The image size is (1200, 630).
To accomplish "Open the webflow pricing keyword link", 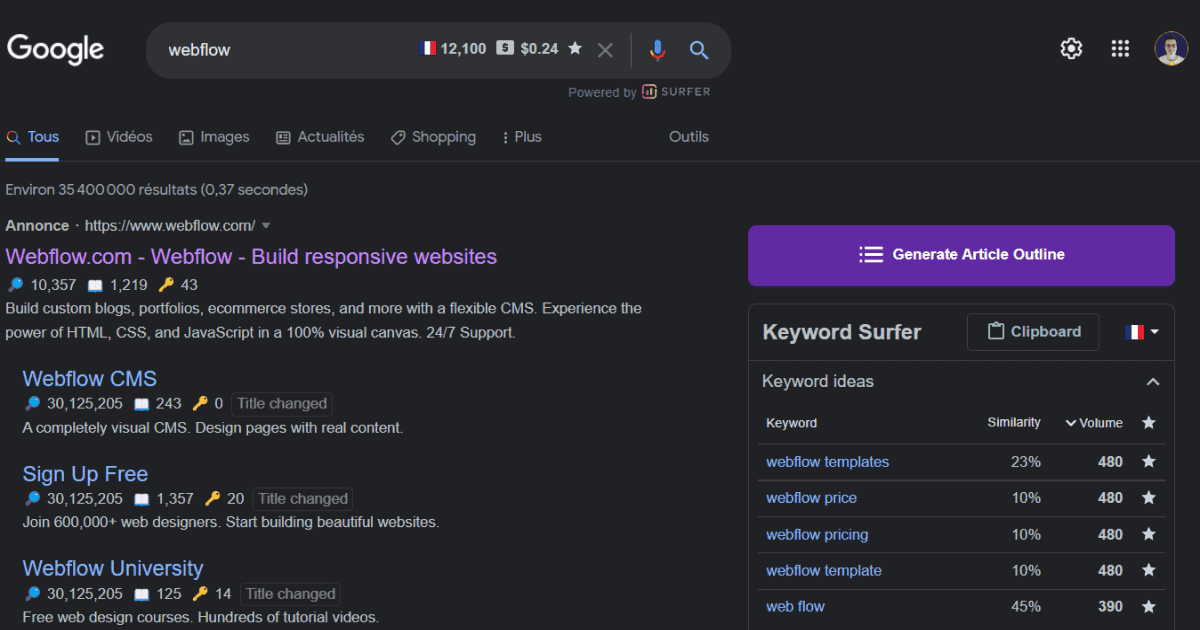I will click(x=817, y=535).
